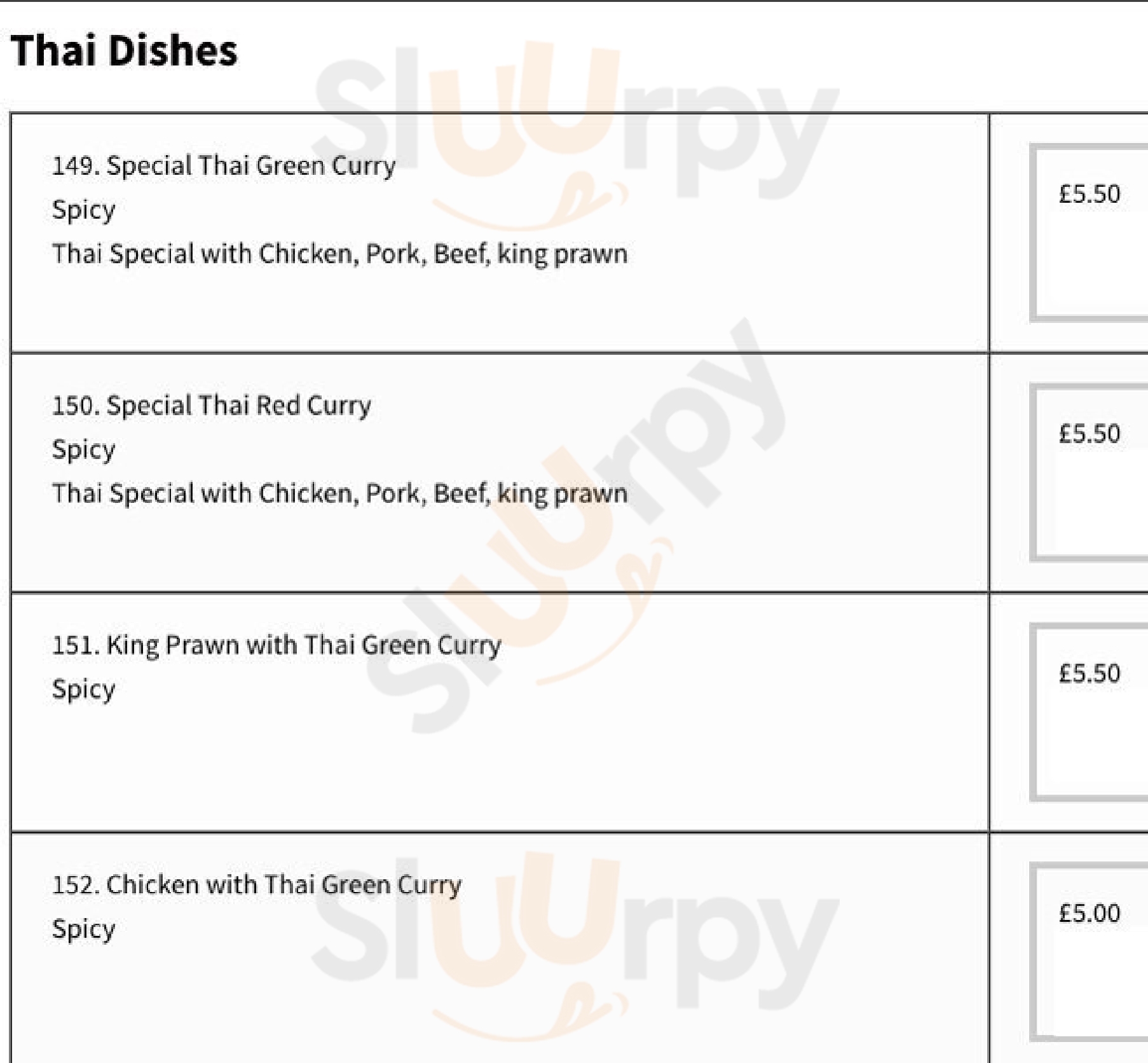Open item 149 Special Thai Green Curry
Screen dimensions: 1148x1063
click(x=224, y=166)
